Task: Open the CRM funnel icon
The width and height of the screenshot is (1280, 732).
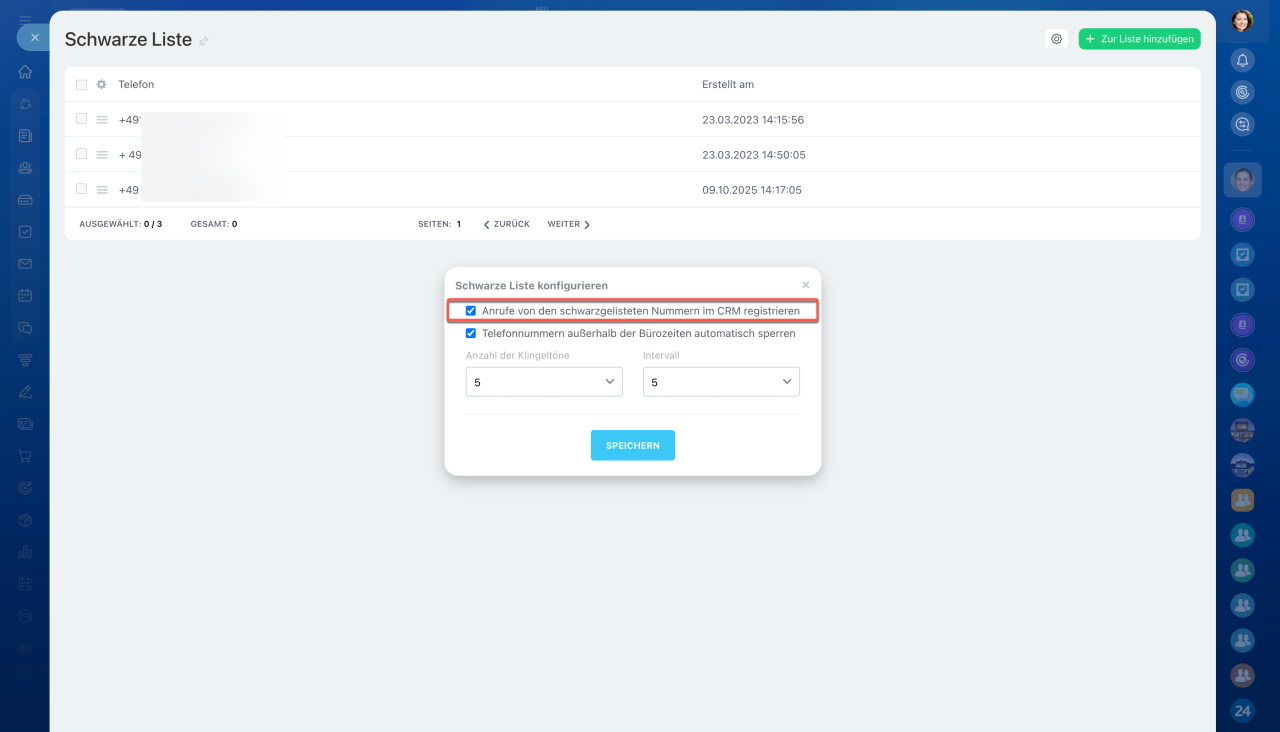Action: (25, 360)
